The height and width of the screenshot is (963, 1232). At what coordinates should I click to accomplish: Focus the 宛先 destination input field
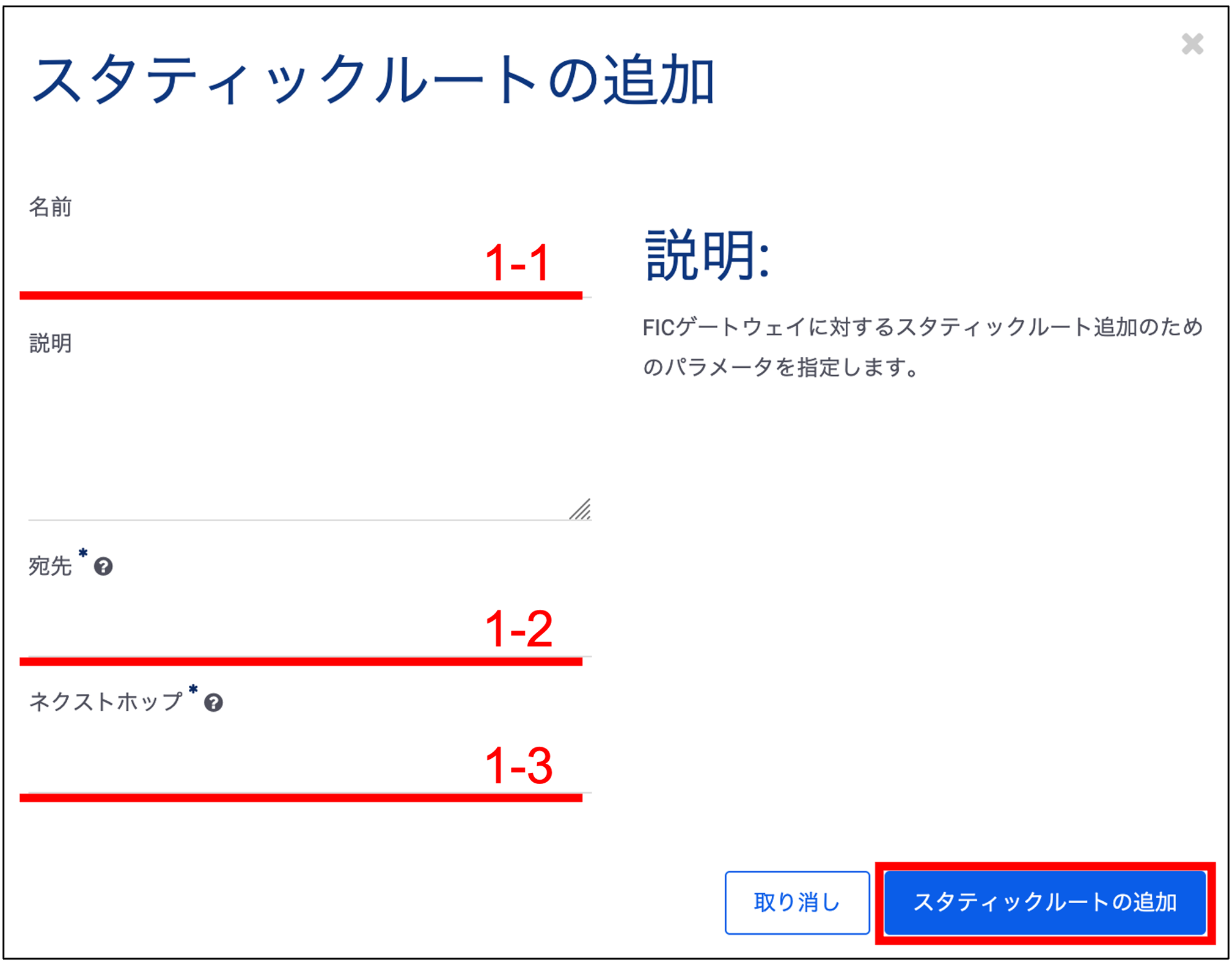pyautogui.click(x=244, y=632)
